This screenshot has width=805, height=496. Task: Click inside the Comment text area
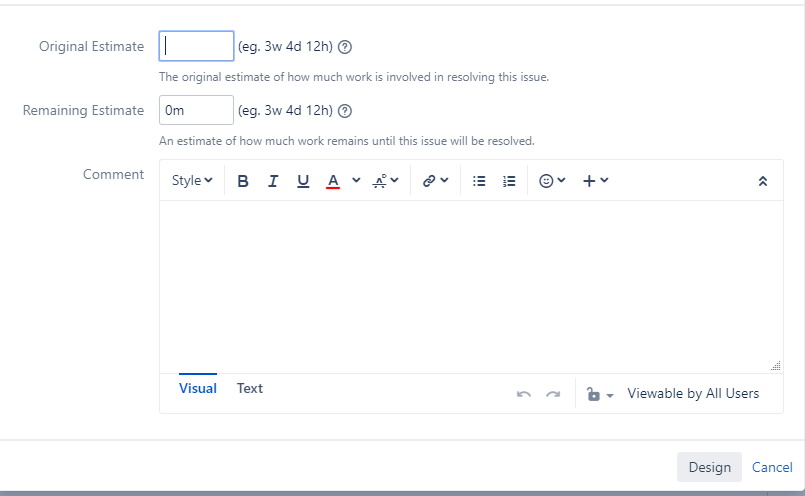(x=471, y=287)
